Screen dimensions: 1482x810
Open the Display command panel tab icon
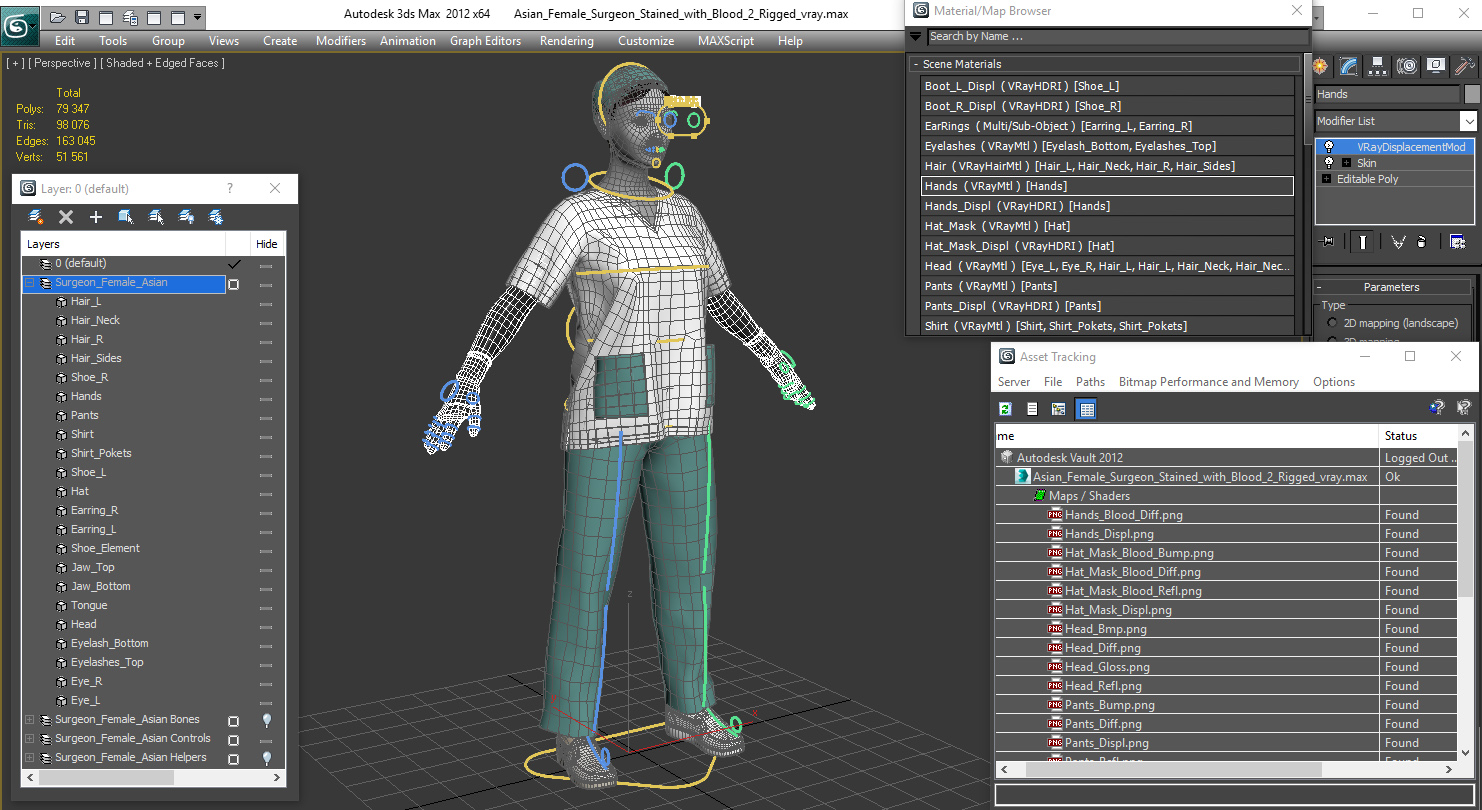tap(1436, 66)
